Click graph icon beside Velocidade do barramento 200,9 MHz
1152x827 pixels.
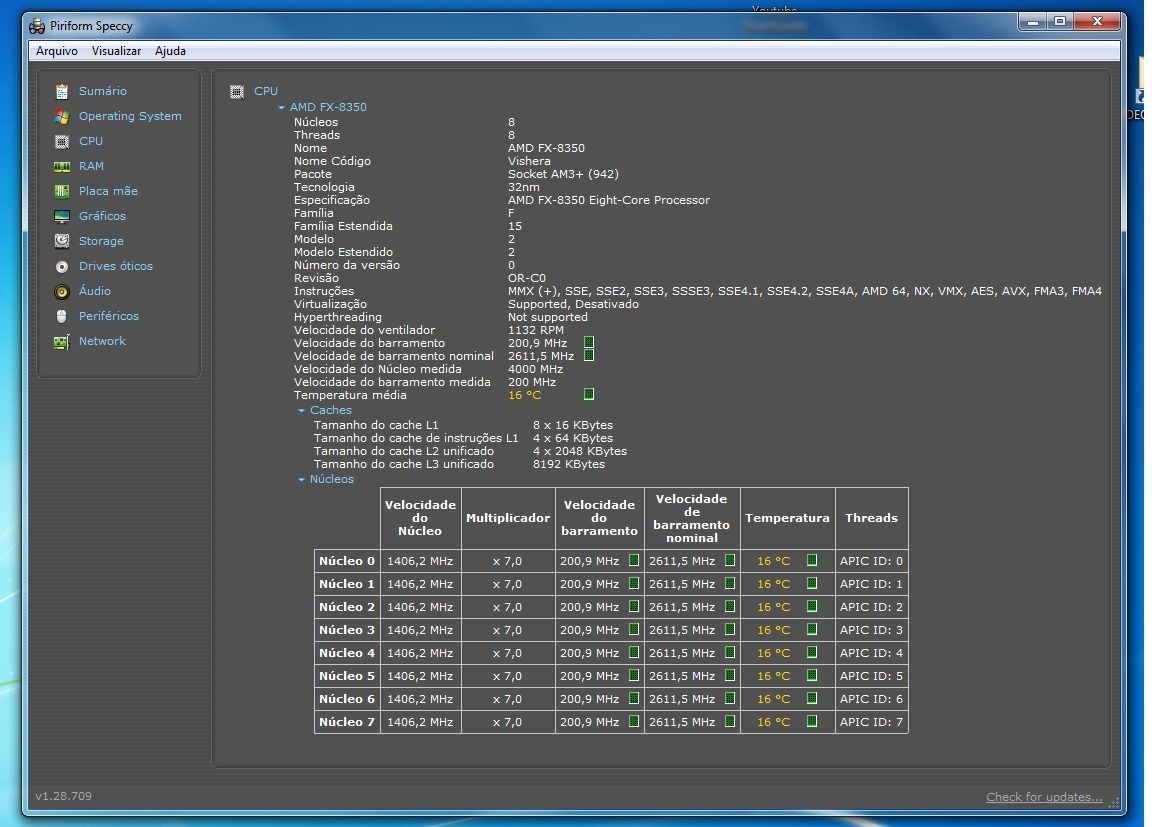tap(589, 343)
